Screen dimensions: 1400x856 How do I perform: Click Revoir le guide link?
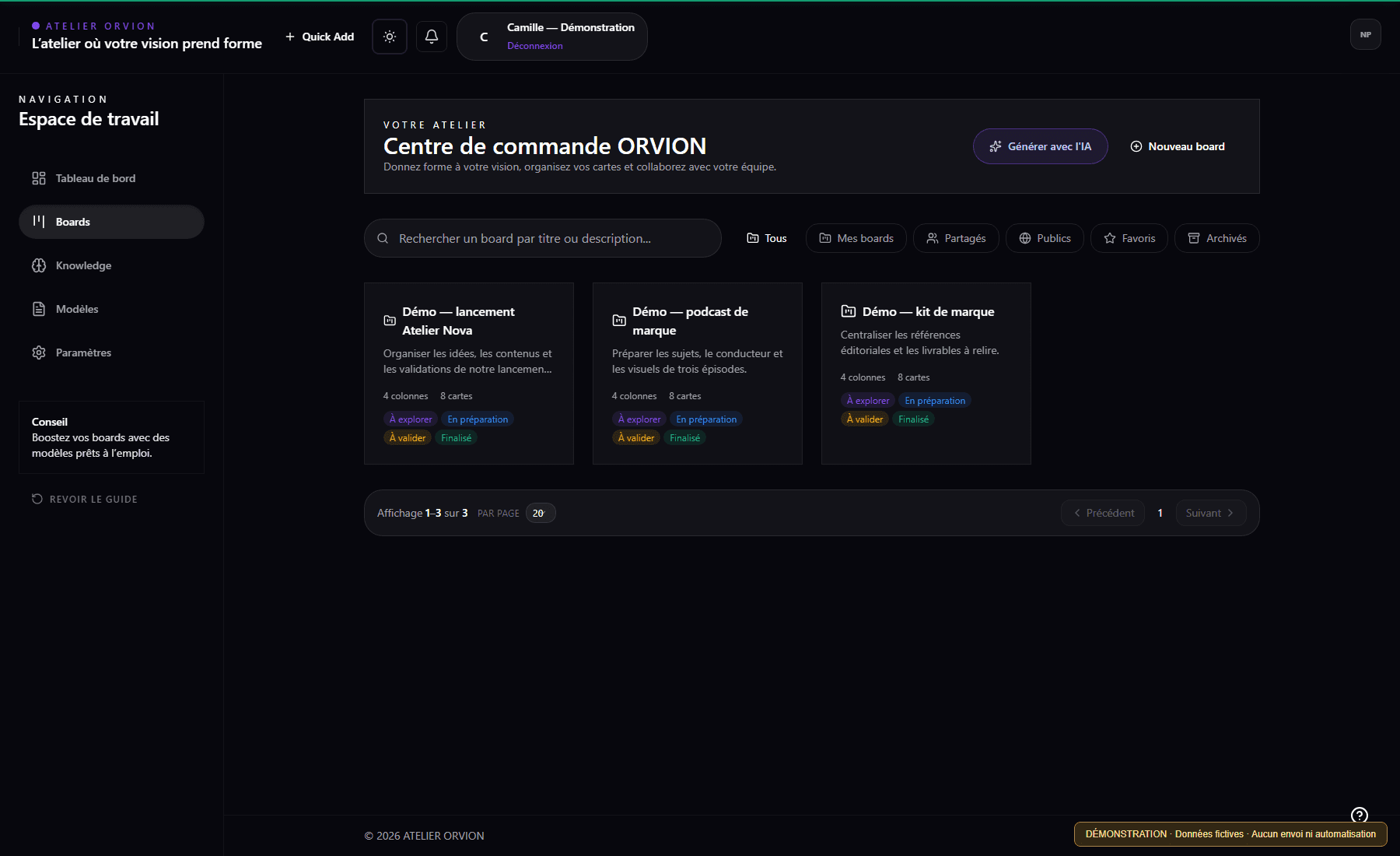tap(85, 499)
